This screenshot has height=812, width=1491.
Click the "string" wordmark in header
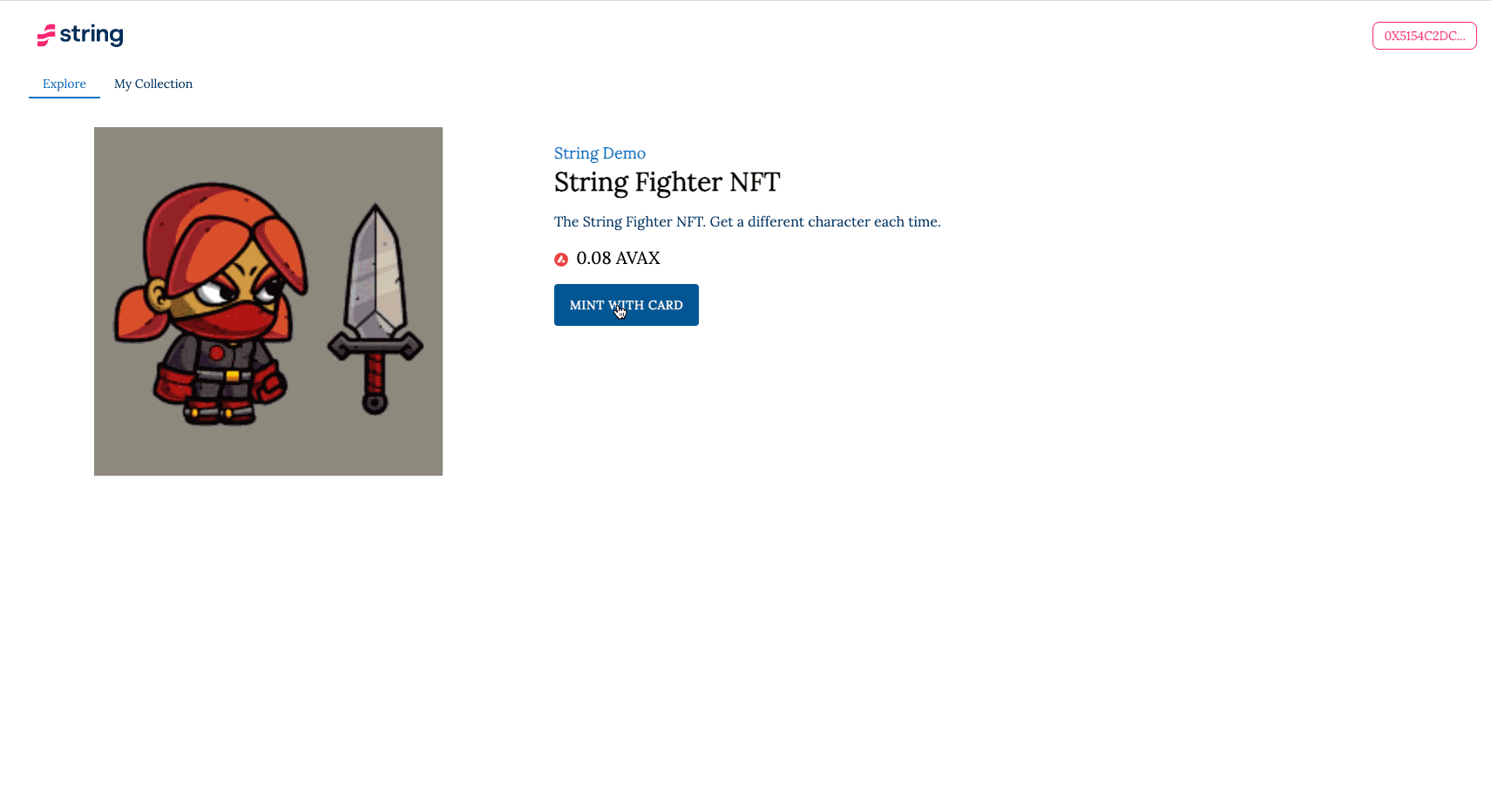tap(91, 35)
